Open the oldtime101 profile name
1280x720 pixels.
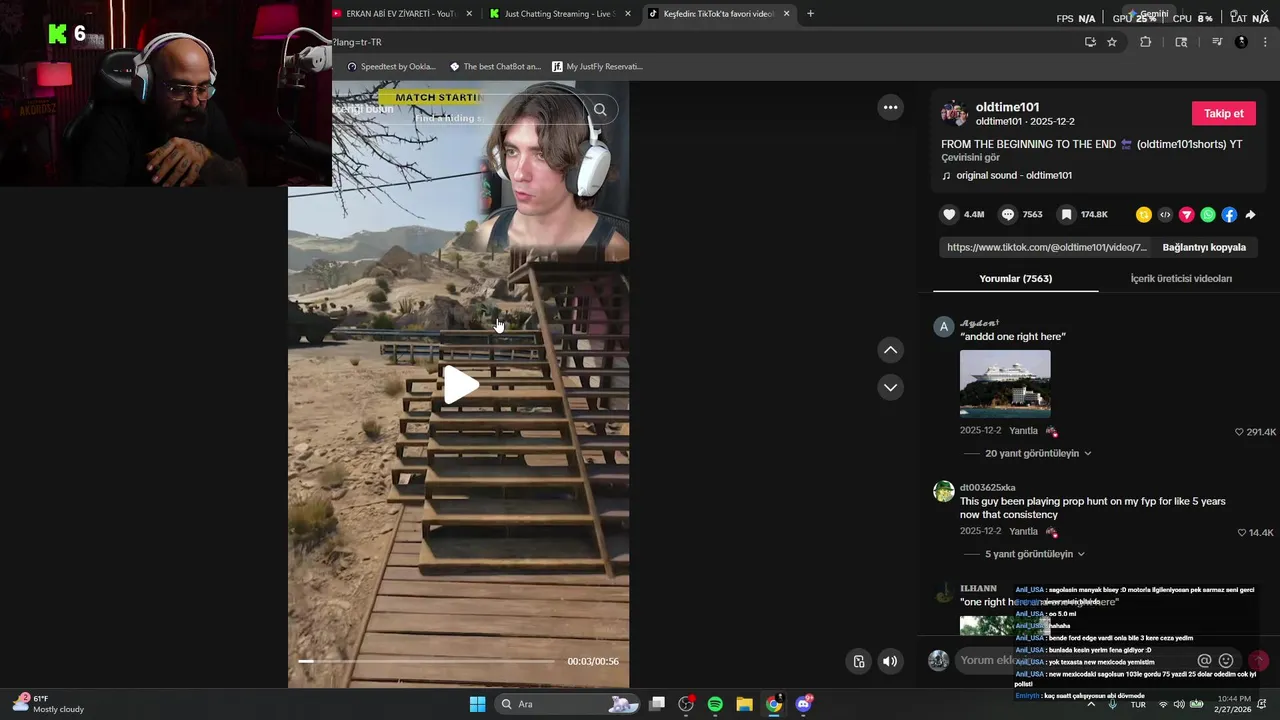1007,107
